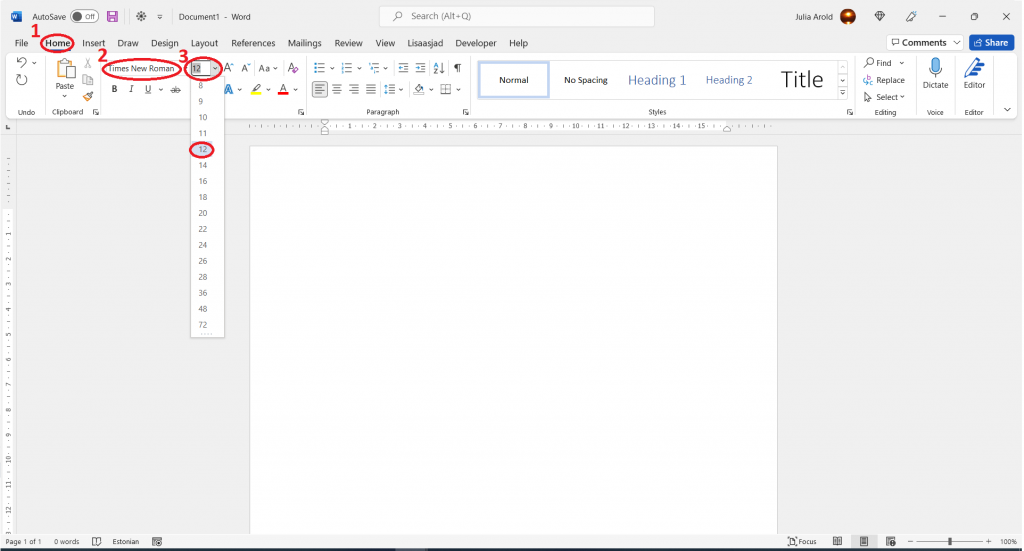This screenshot has width=1024, height=551.
Task: Open the File tab
Action: pyautogui.click(x=22, y=43)
